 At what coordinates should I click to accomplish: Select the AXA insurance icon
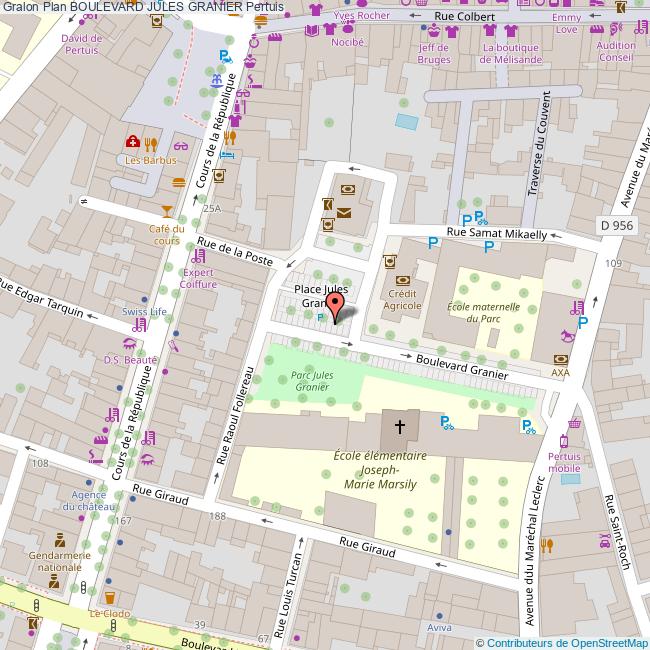[x=560, y=358]
